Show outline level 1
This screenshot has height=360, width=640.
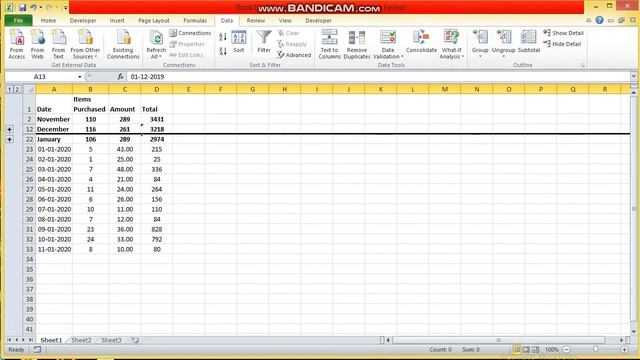point(9,89)
